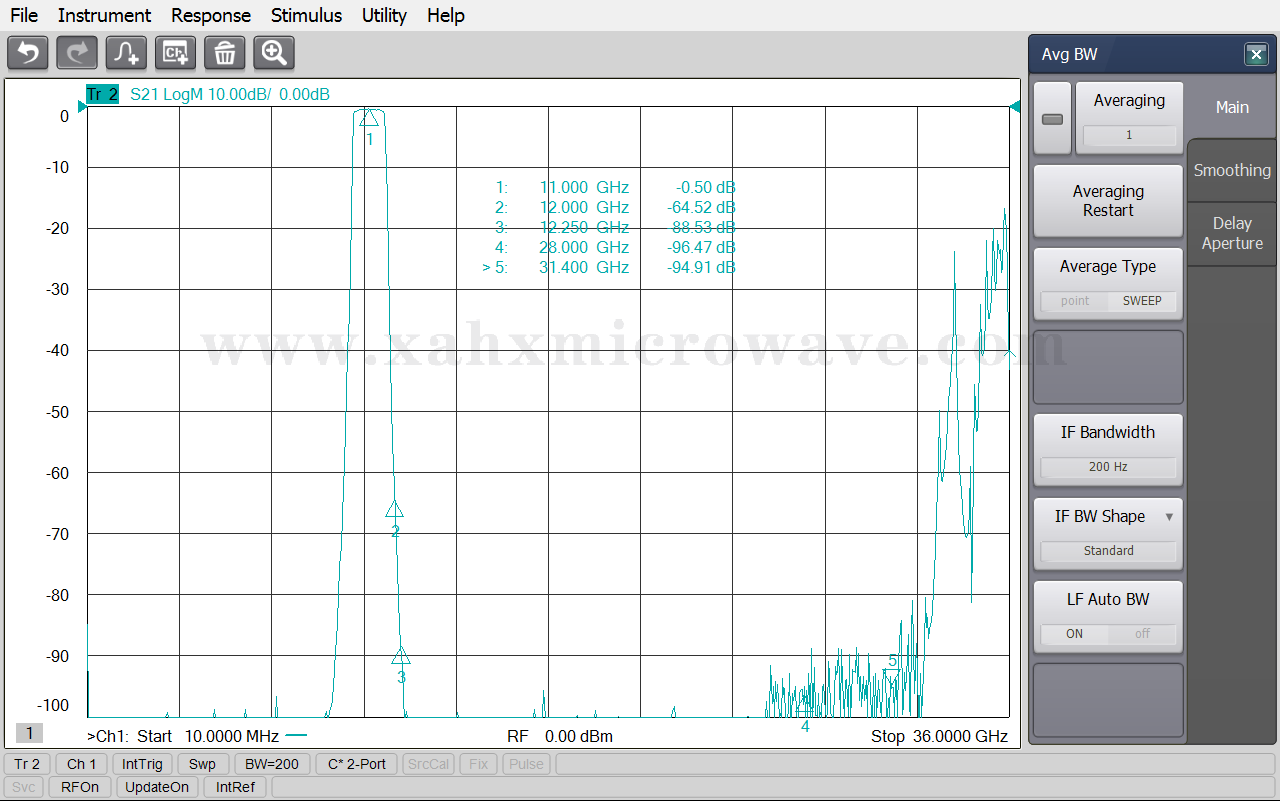Open the IF BW Shape dropdown

pos(1108,534)
